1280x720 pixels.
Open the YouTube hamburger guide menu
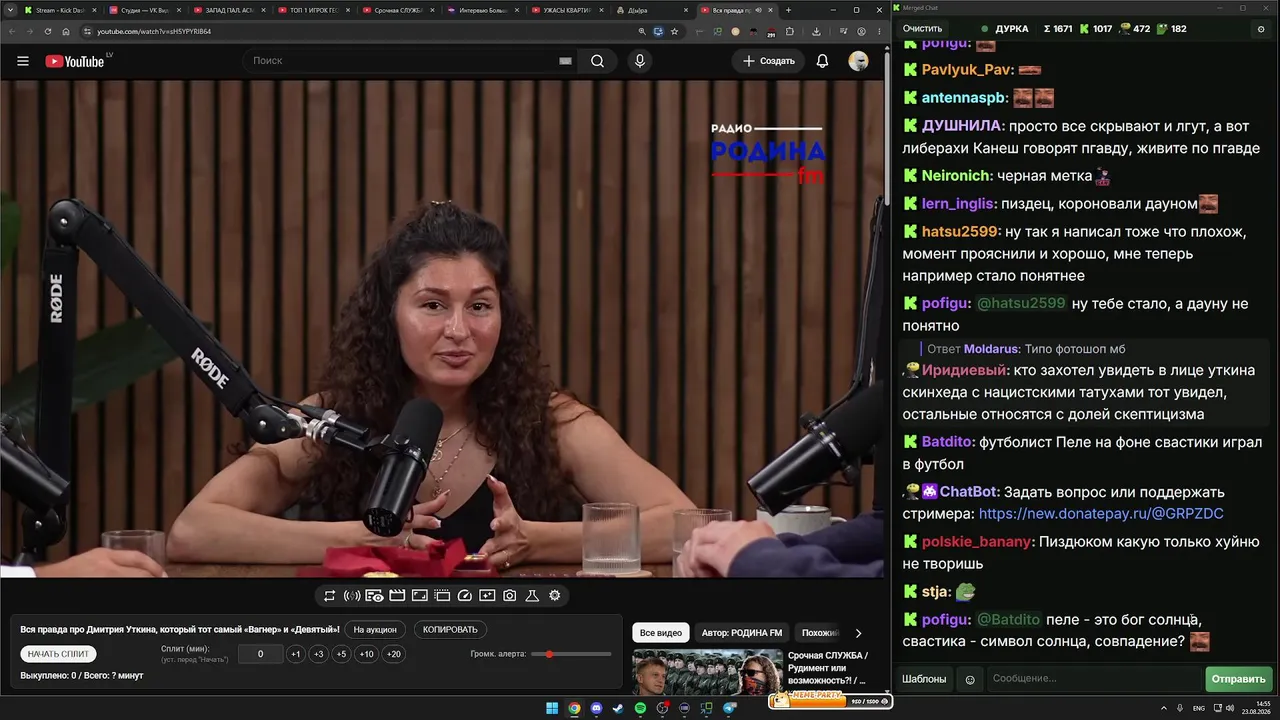point(23,61)
